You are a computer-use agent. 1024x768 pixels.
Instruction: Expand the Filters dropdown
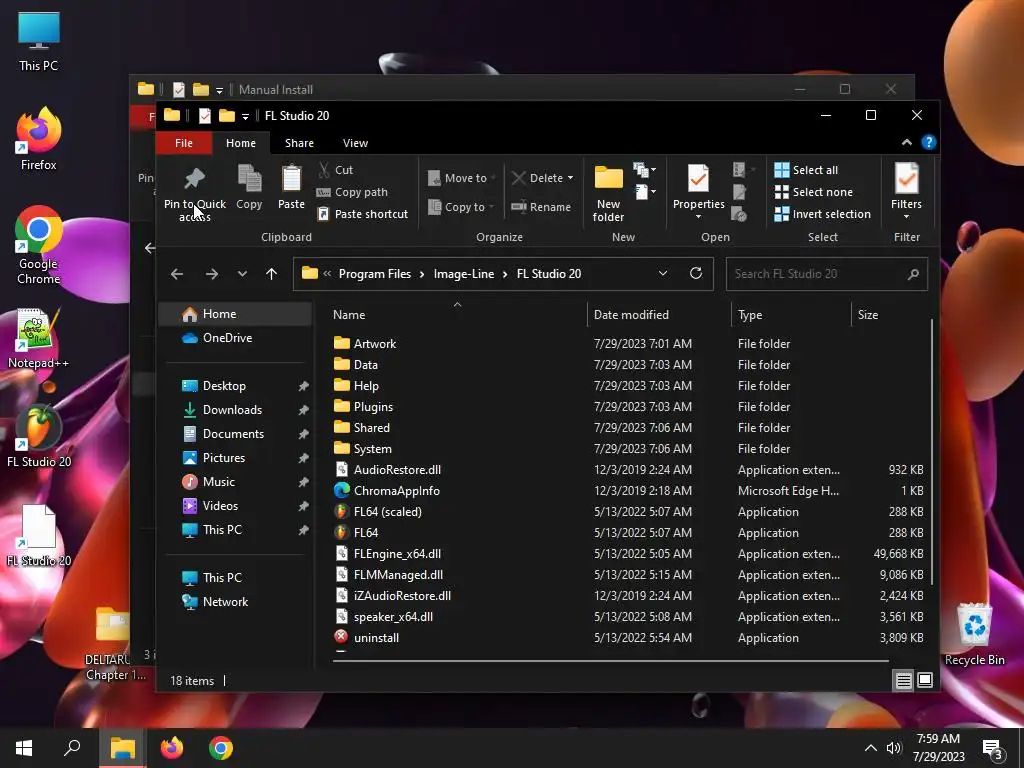pyautogui.click(x=906, y=217)
